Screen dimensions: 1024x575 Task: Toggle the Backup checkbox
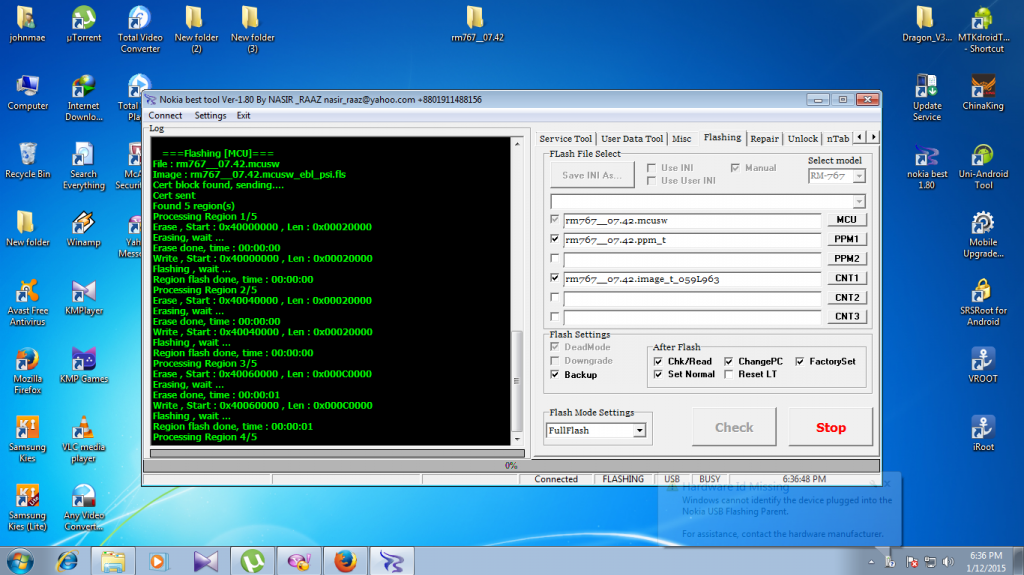[x=555, y=375]
